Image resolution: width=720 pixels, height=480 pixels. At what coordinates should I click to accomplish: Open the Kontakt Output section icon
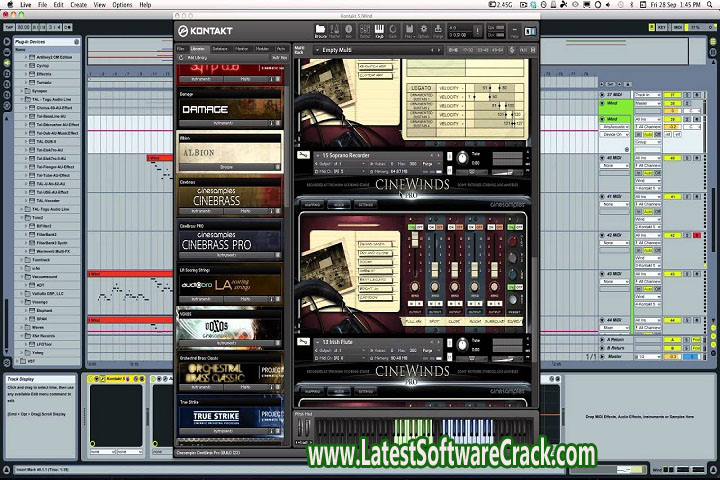[365, 31]
